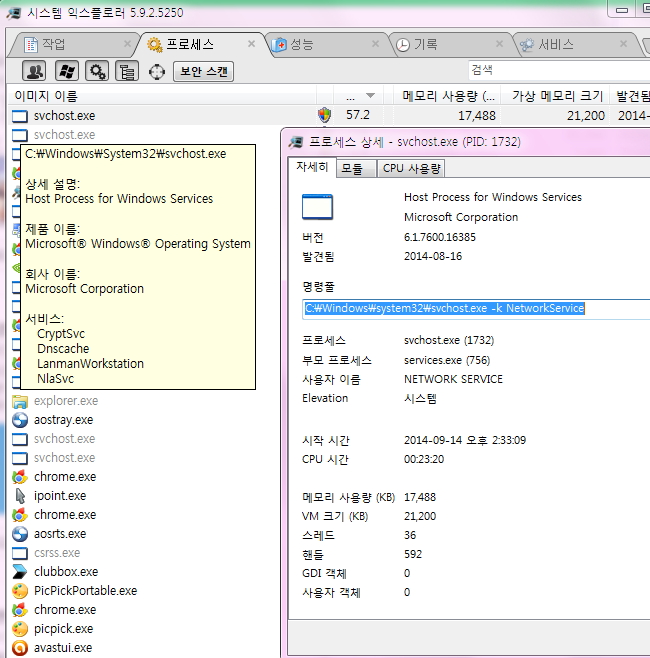Viewport: 650px width, 658px height.
Task: Close the 서비스 tab
Action: tap(624, 44)
